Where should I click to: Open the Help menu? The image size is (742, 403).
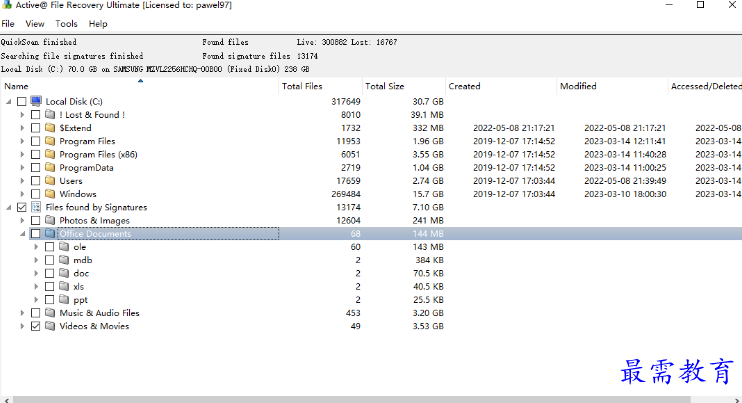(x=98, y=24)
